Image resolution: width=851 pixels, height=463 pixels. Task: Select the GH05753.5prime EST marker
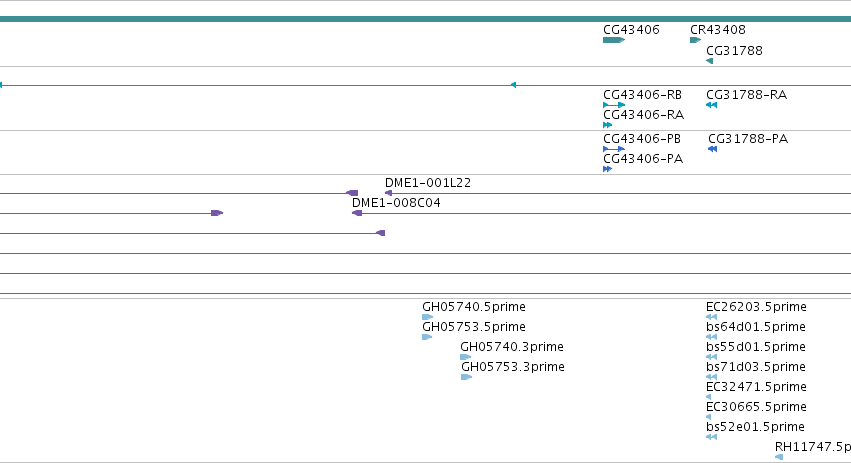pos(427,337)
